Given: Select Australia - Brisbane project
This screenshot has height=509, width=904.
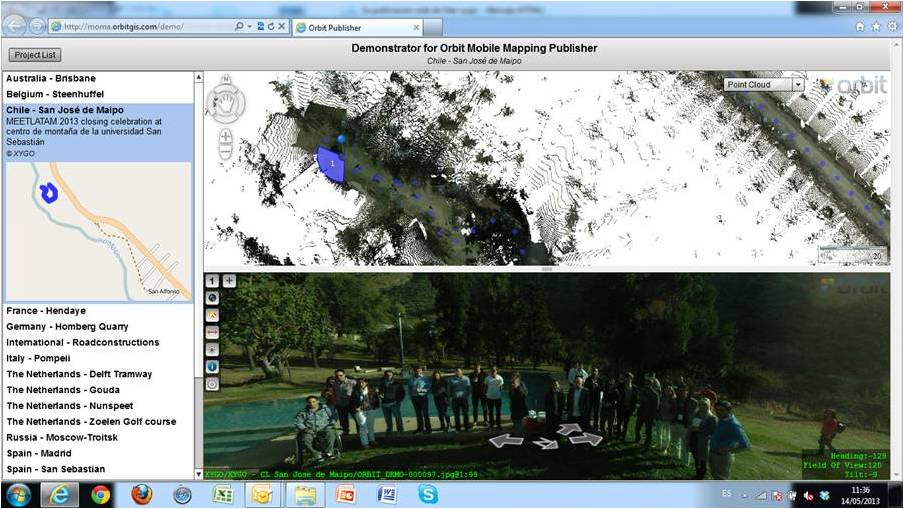Looking at the screenshot, I should click(x=51, y=78).
